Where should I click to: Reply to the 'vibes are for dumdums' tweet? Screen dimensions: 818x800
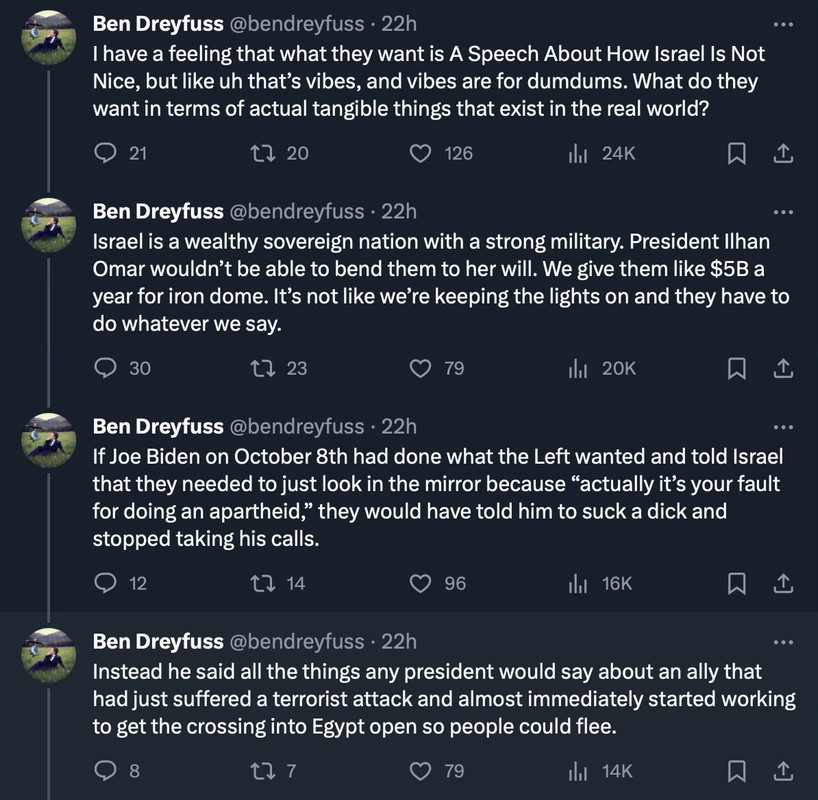point(106,153)
